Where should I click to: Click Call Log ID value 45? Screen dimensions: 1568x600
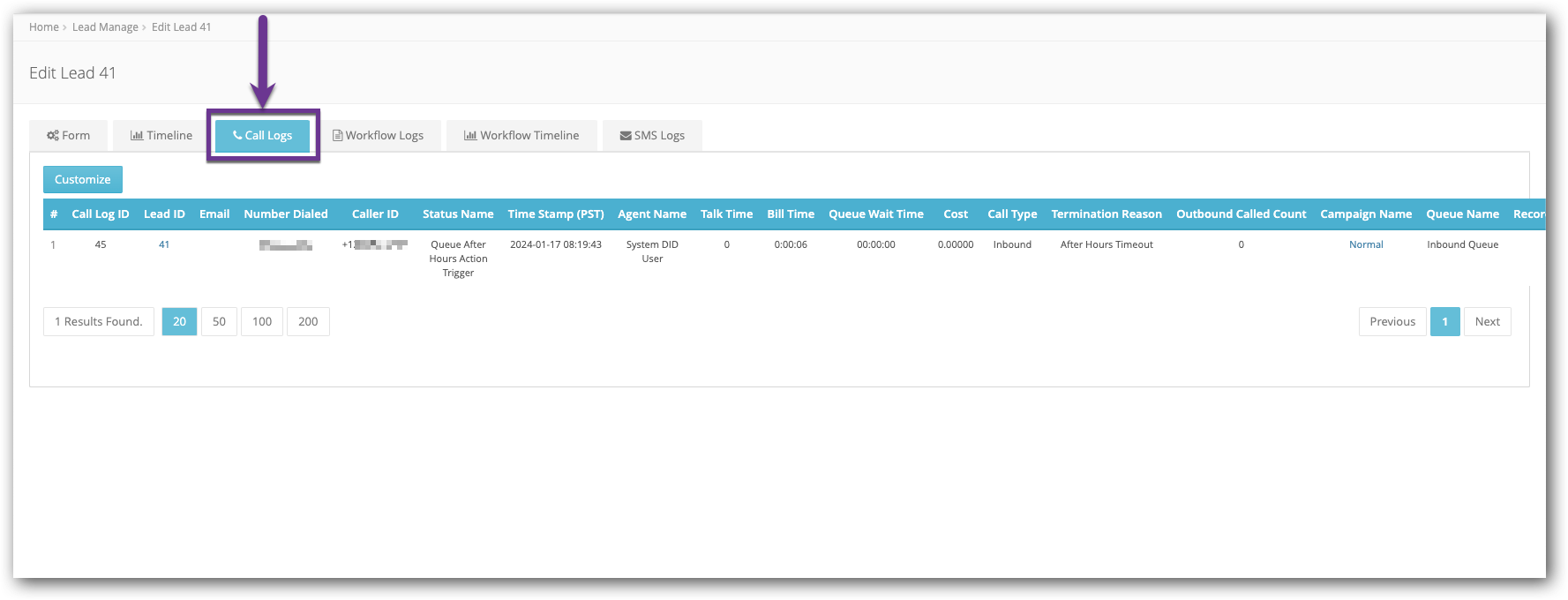101,244
